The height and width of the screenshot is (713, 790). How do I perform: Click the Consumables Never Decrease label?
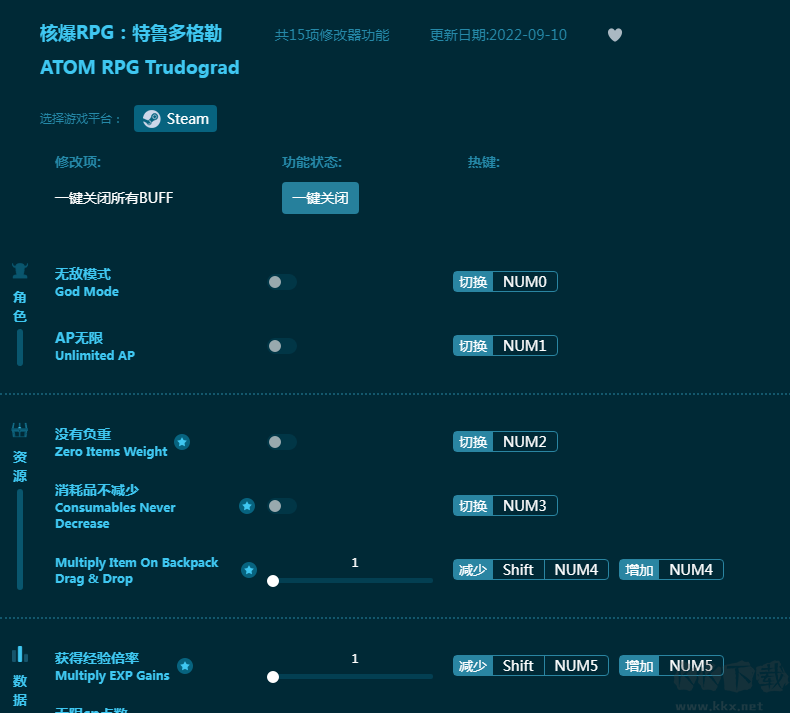pos(115,515)
